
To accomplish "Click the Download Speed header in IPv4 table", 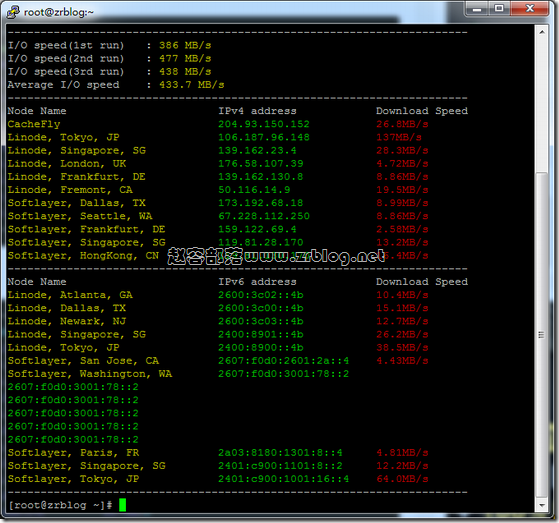I will coord(422,111).
